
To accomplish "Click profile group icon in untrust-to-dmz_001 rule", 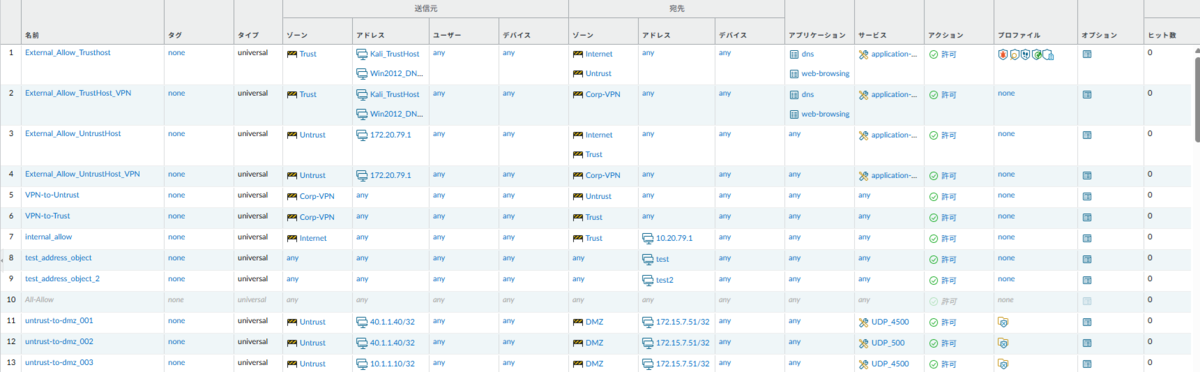I will (x=1003, y=322).
